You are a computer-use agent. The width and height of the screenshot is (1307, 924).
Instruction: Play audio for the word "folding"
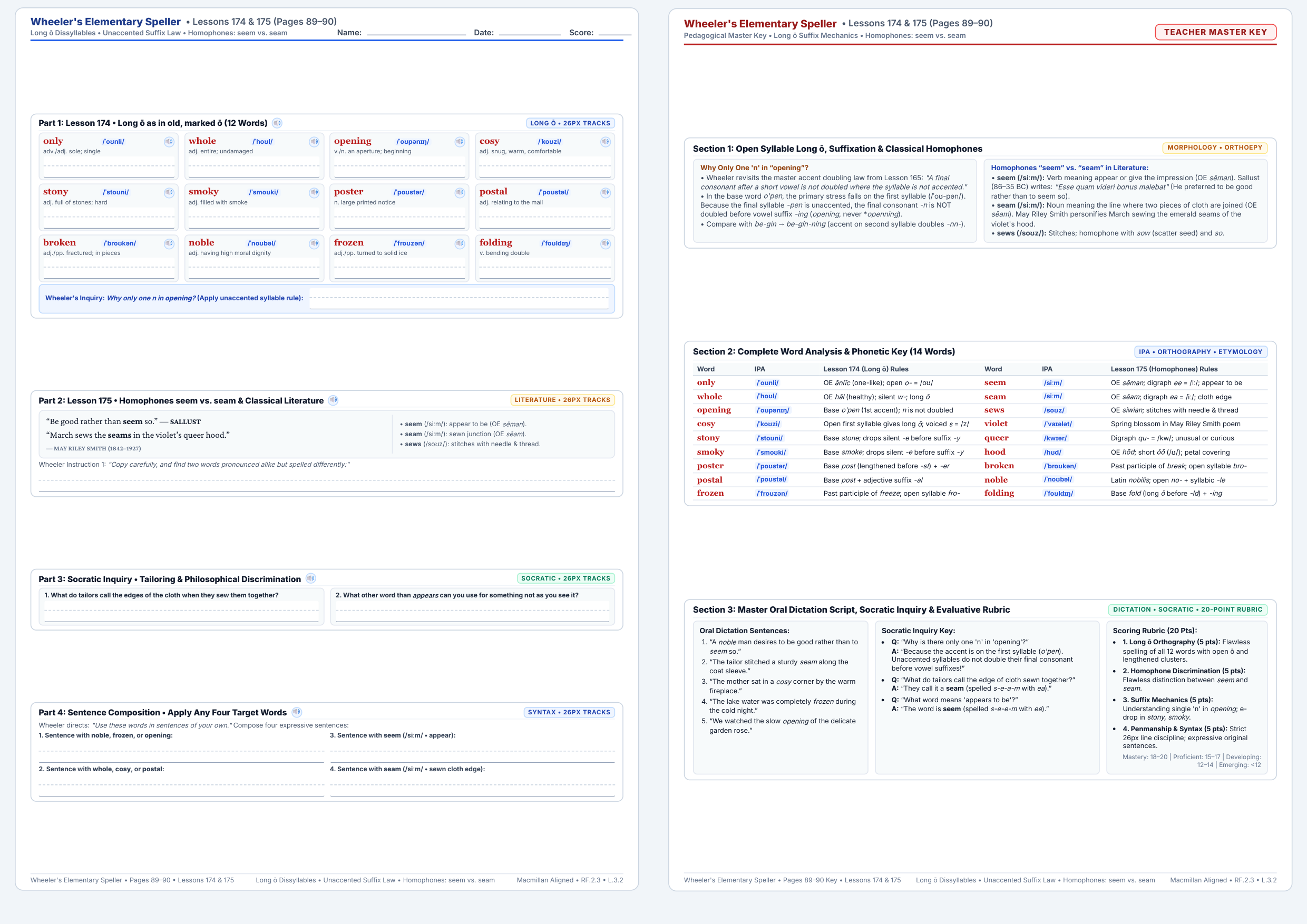(x=605, y=243)
